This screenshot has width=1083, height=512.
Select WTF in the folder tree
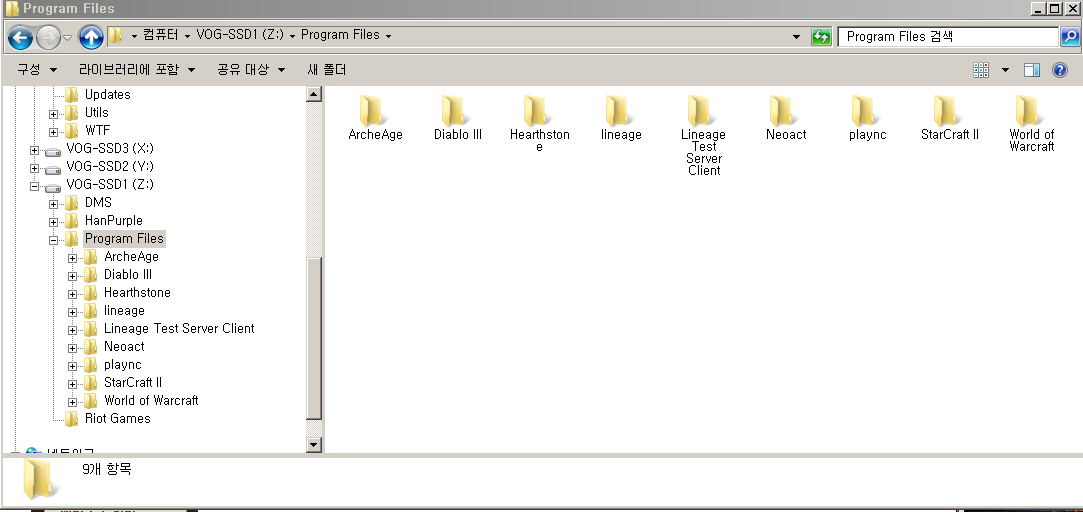coord(97,131)
